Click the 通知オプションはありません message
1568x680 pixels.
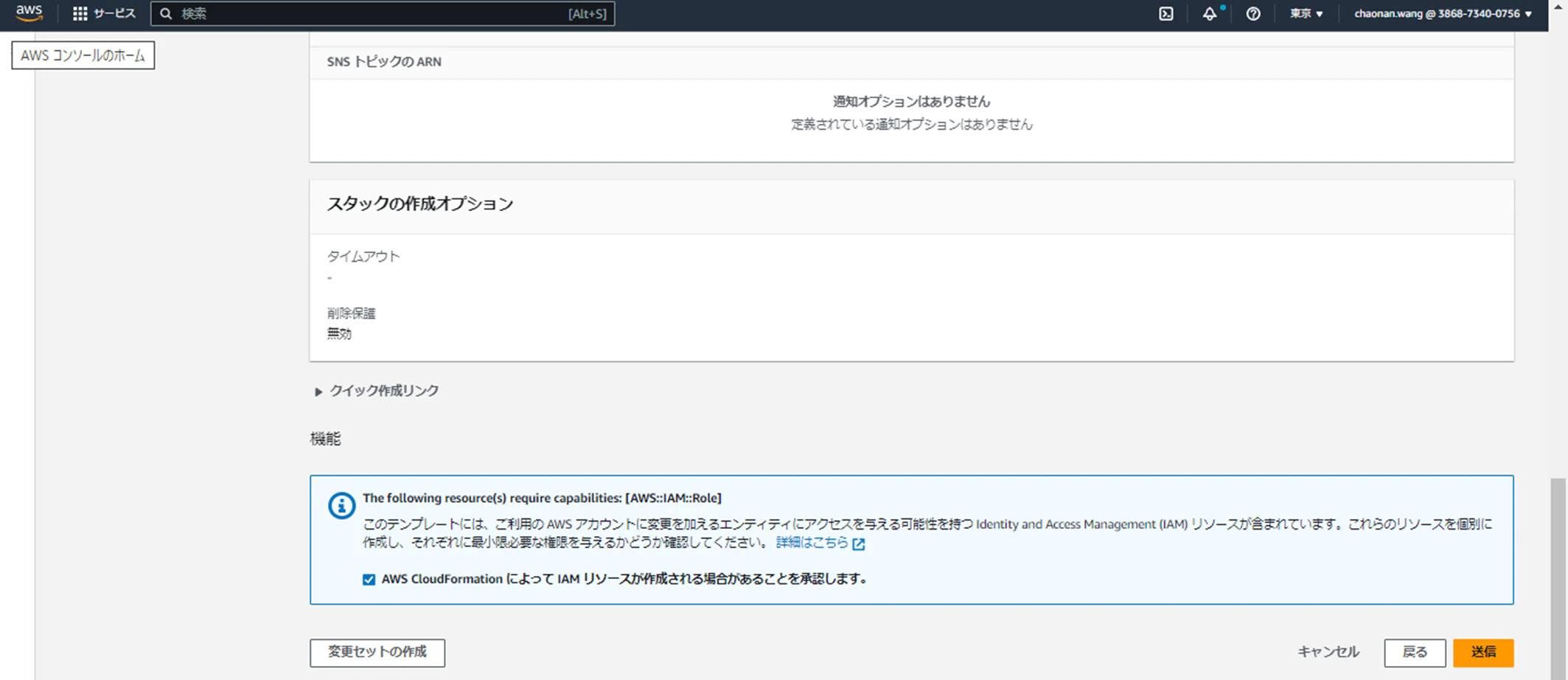912,102
